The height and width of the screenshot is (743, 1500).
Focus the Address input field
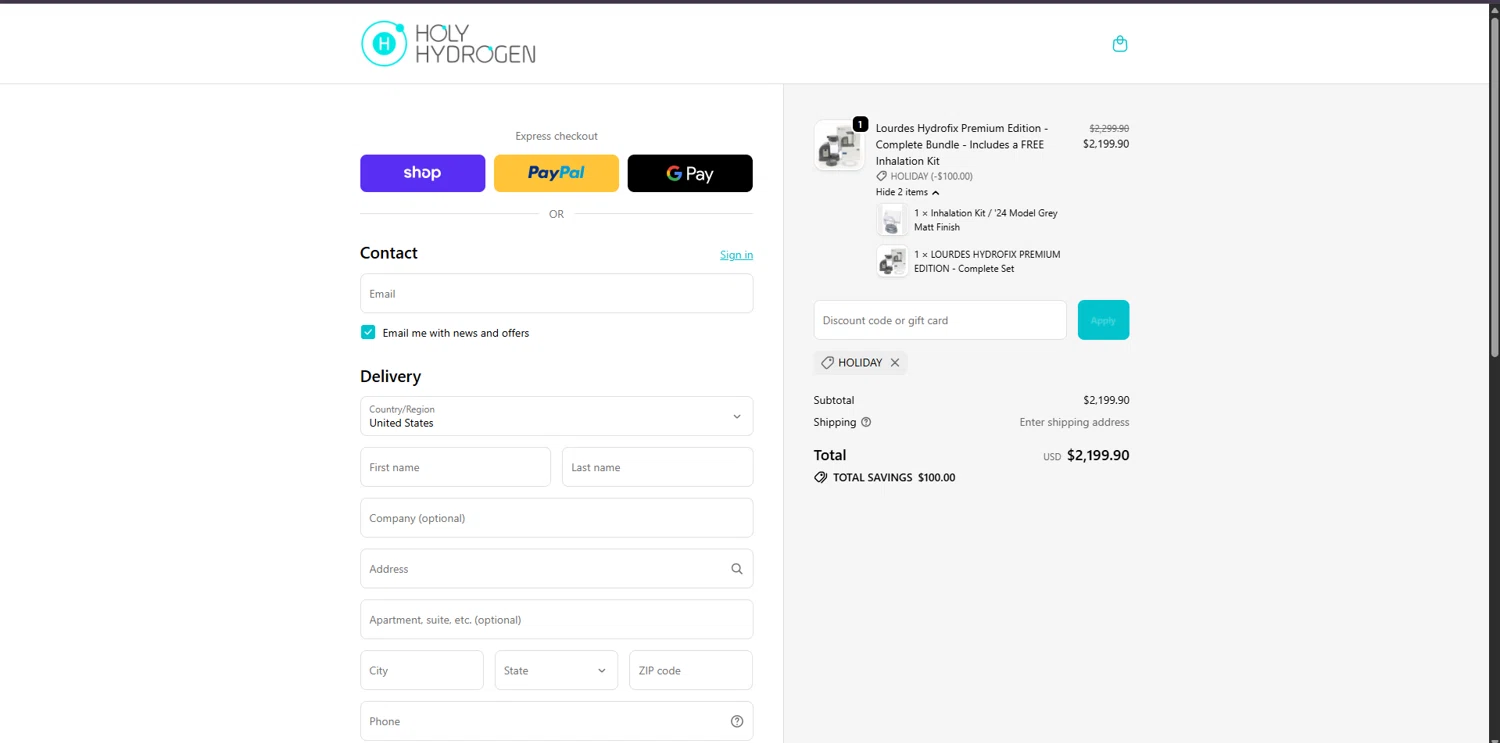556,569
